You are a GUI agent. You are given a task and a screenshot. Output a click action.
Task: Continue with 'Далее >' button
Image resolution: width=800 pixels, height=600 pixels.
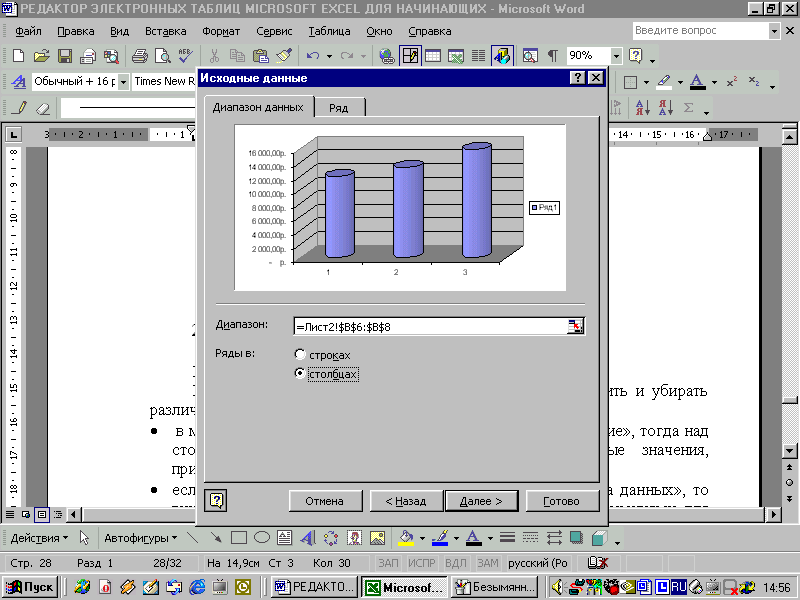pyautogui.click(x=481, y=501)
